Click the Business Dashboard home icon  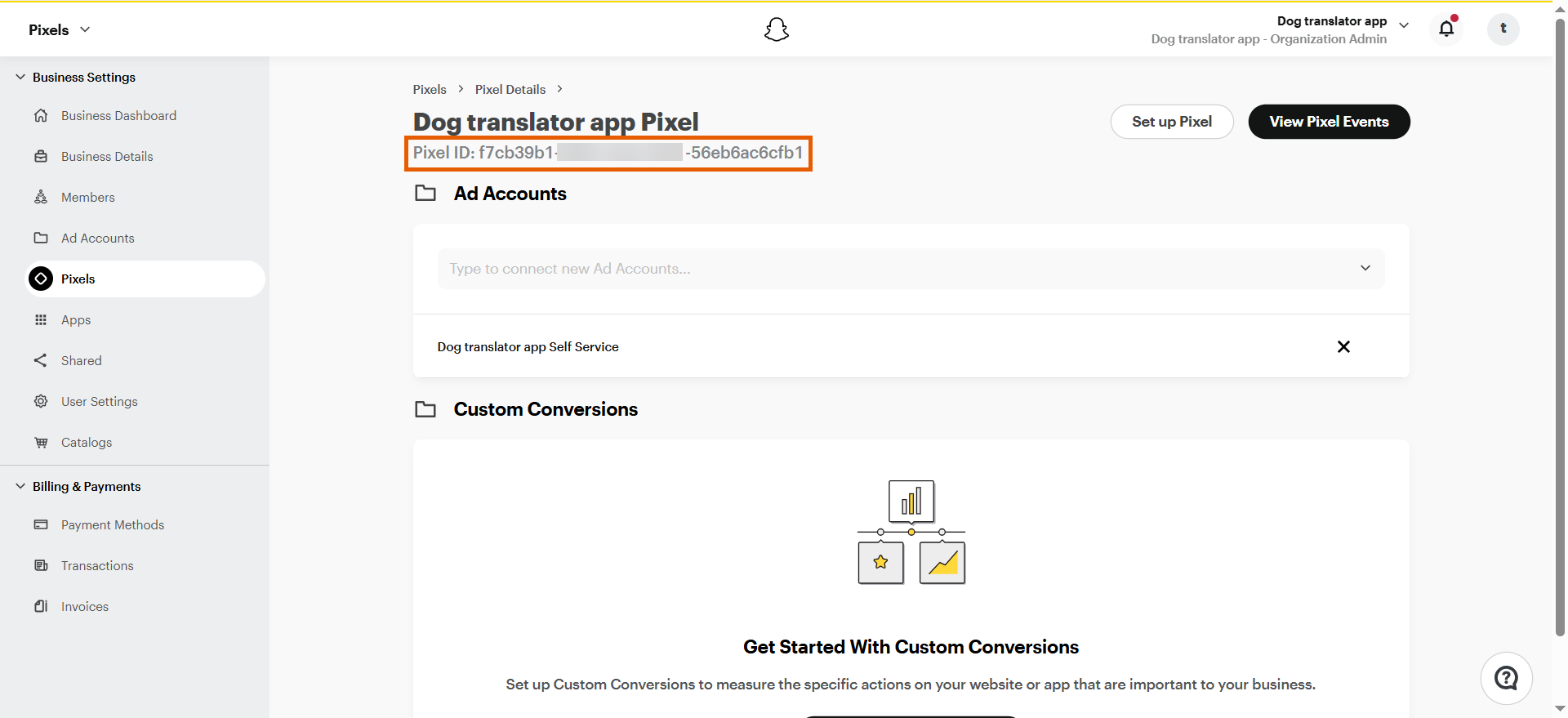41,115
